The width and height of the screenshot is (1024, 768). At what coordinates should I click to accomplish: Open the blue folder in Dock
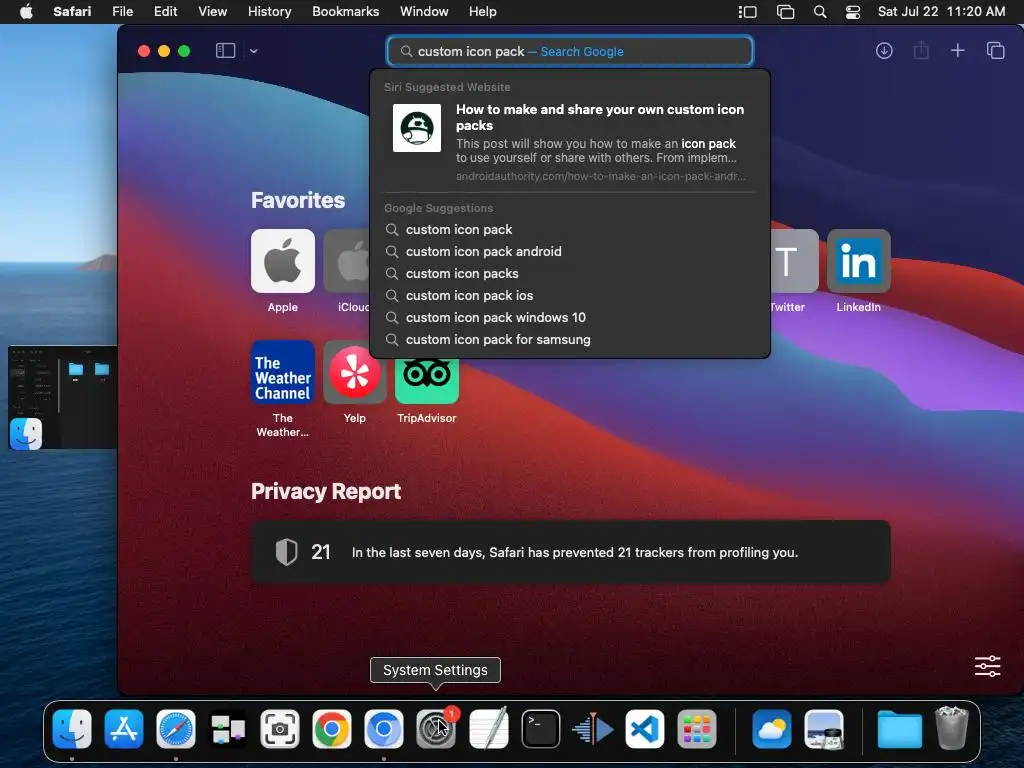[899, 729]
